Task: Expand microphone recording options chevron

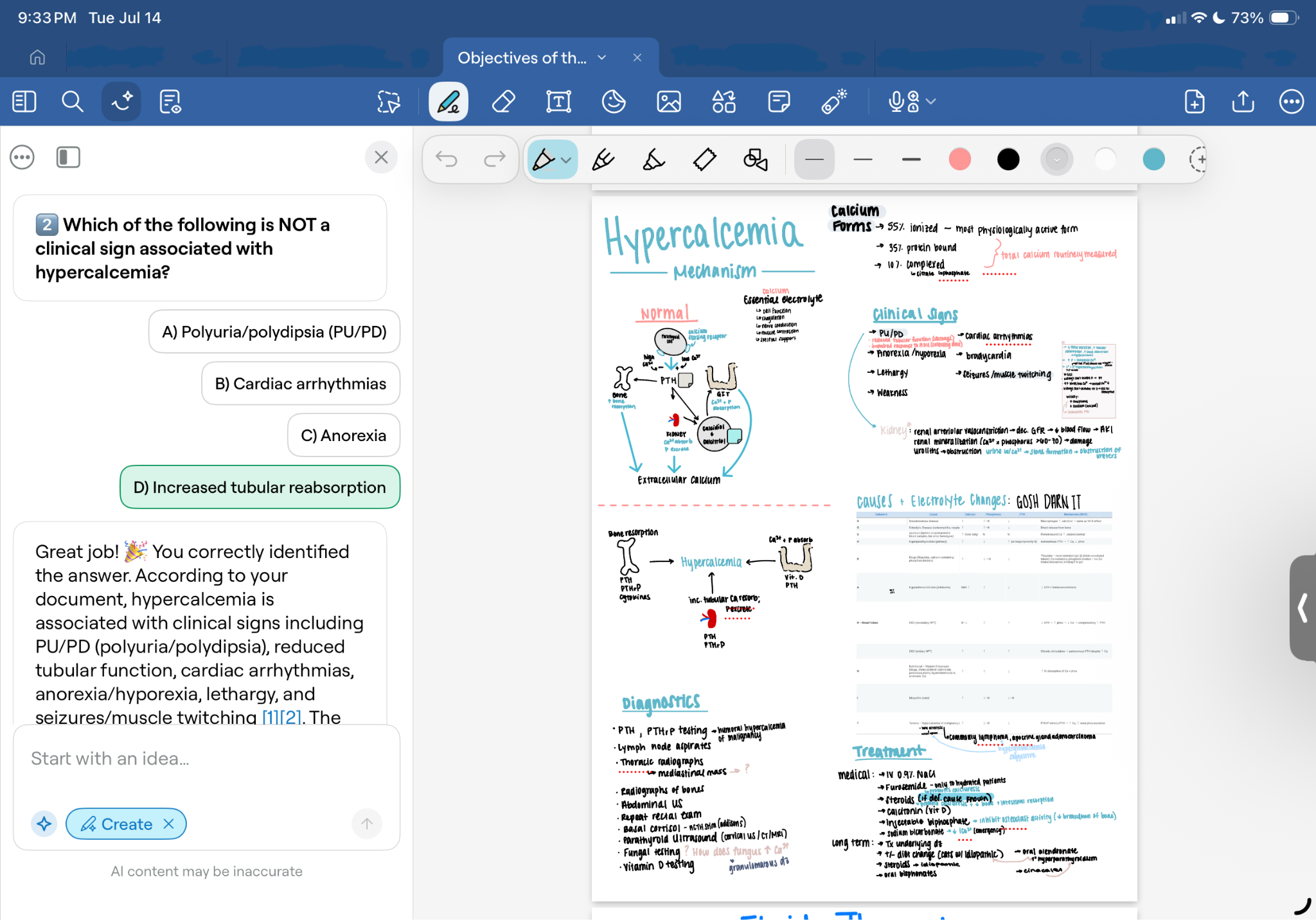Action: pyautogui.click(x=931, y=102)
